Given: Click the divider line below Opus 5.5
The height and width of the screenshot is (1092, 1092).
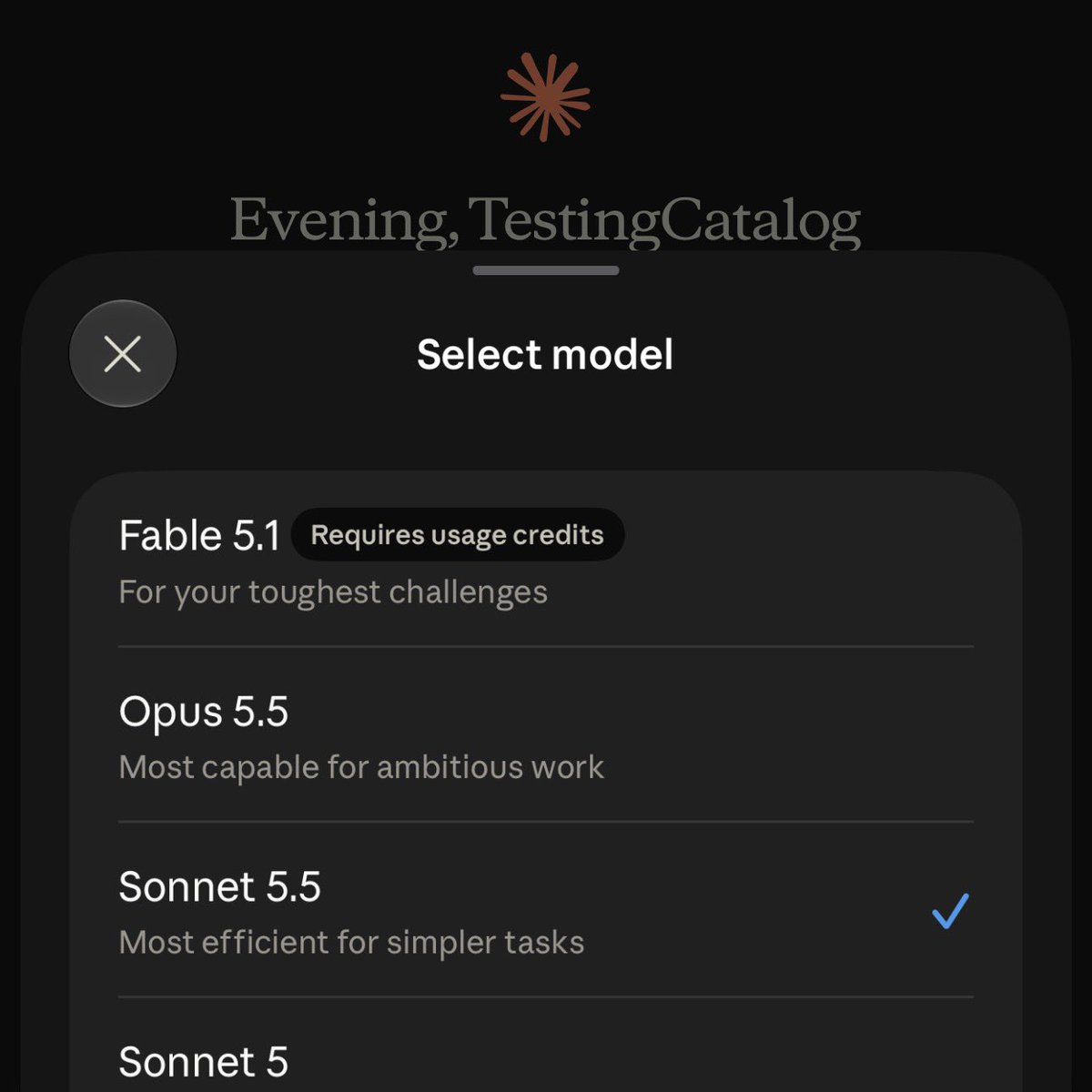Looking at the screenshot, I should click(x=546, y=822).
